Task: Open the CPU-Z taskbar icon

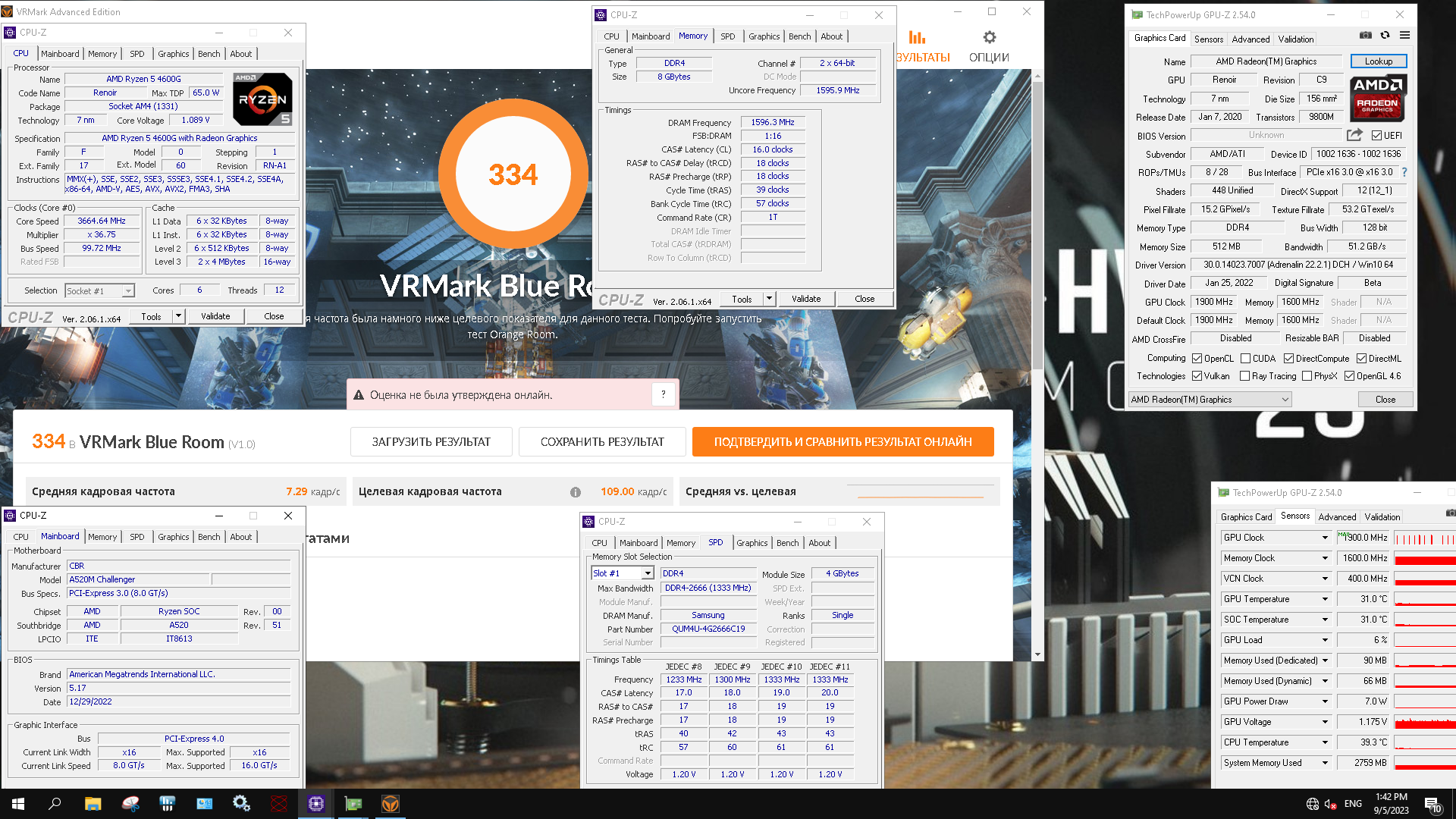Action: (x=316, y=804)
